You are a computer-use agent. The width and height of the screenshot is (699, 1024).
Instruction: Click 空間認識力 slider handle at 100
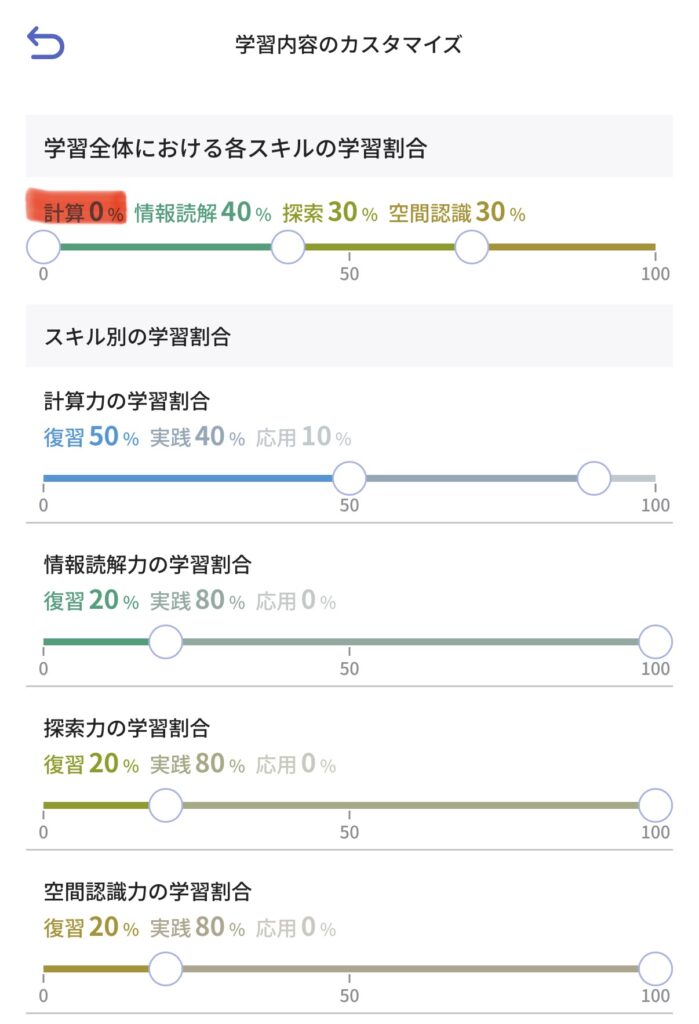pos(655,967)
